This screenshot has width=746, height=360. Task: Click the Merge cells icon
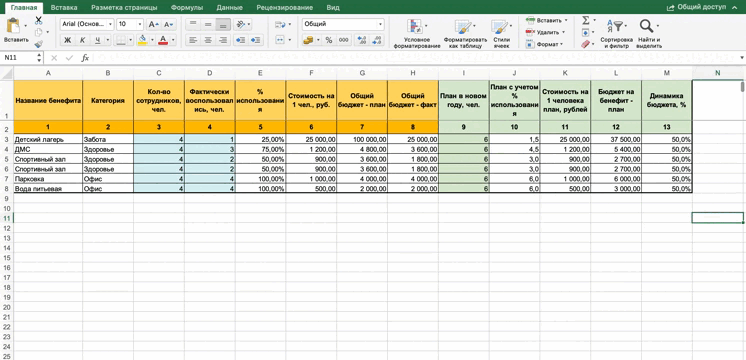pyautogui.click(x=281, y=39)
